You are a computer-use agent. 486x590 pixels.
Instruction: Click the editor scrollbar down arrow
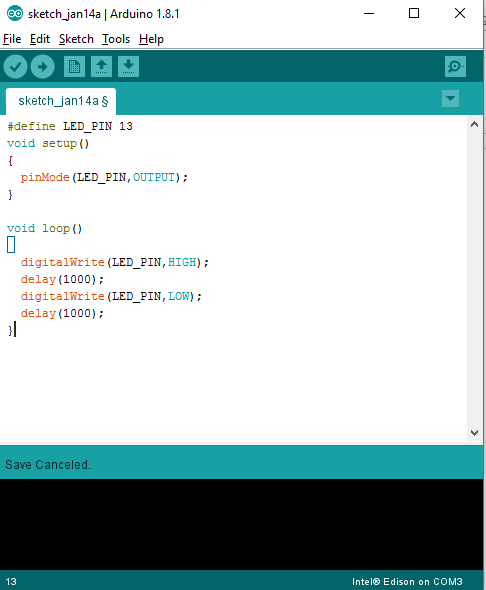click(474, 433)
